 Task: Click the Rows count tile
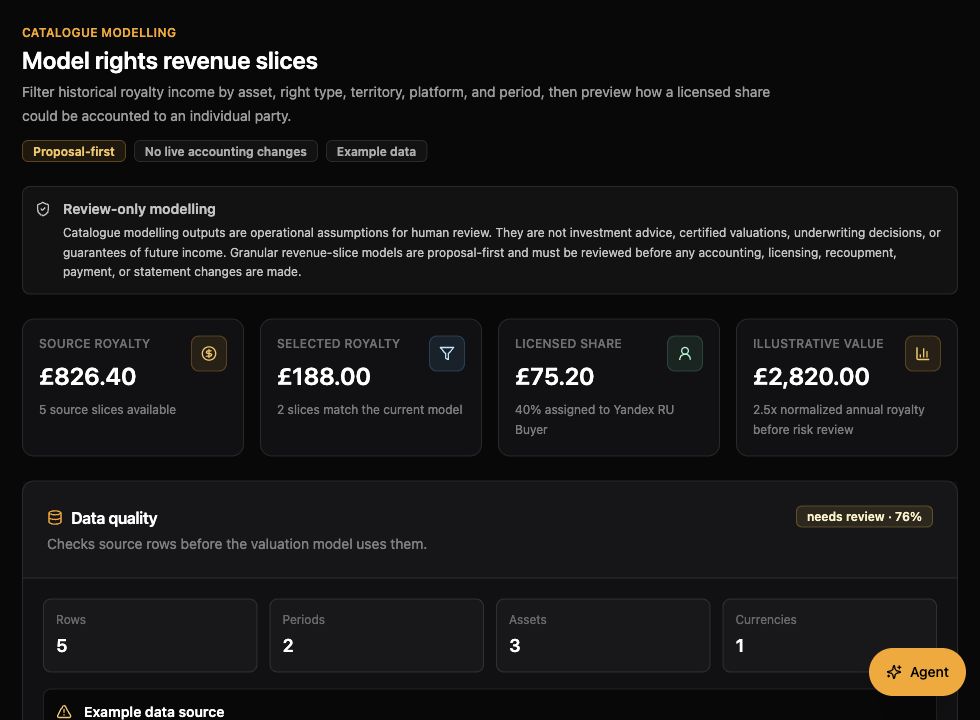pyautogui.click(x=150, y=636)
